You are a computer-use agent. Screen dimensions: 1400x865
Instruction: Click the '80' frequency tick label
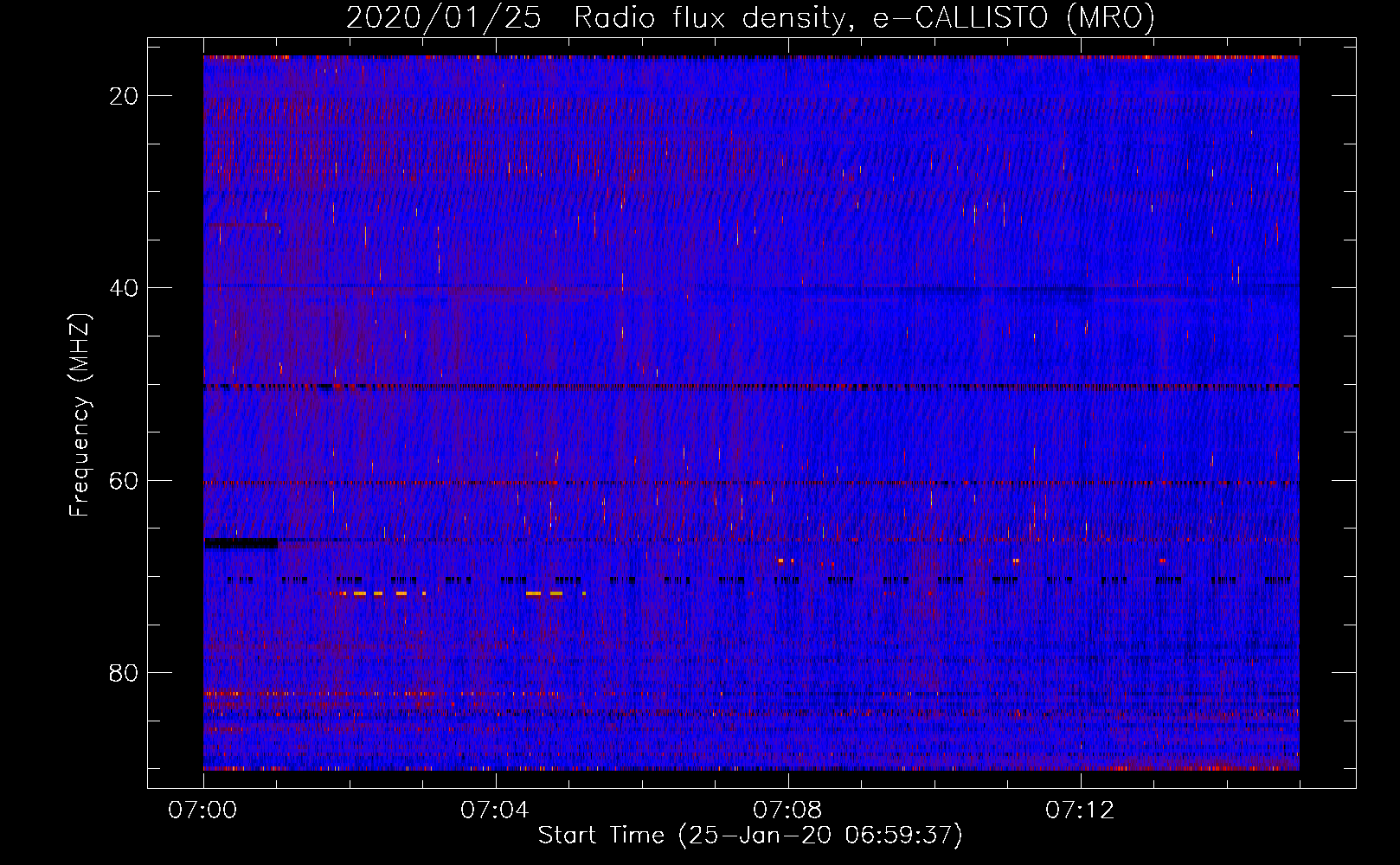(124, 672)
